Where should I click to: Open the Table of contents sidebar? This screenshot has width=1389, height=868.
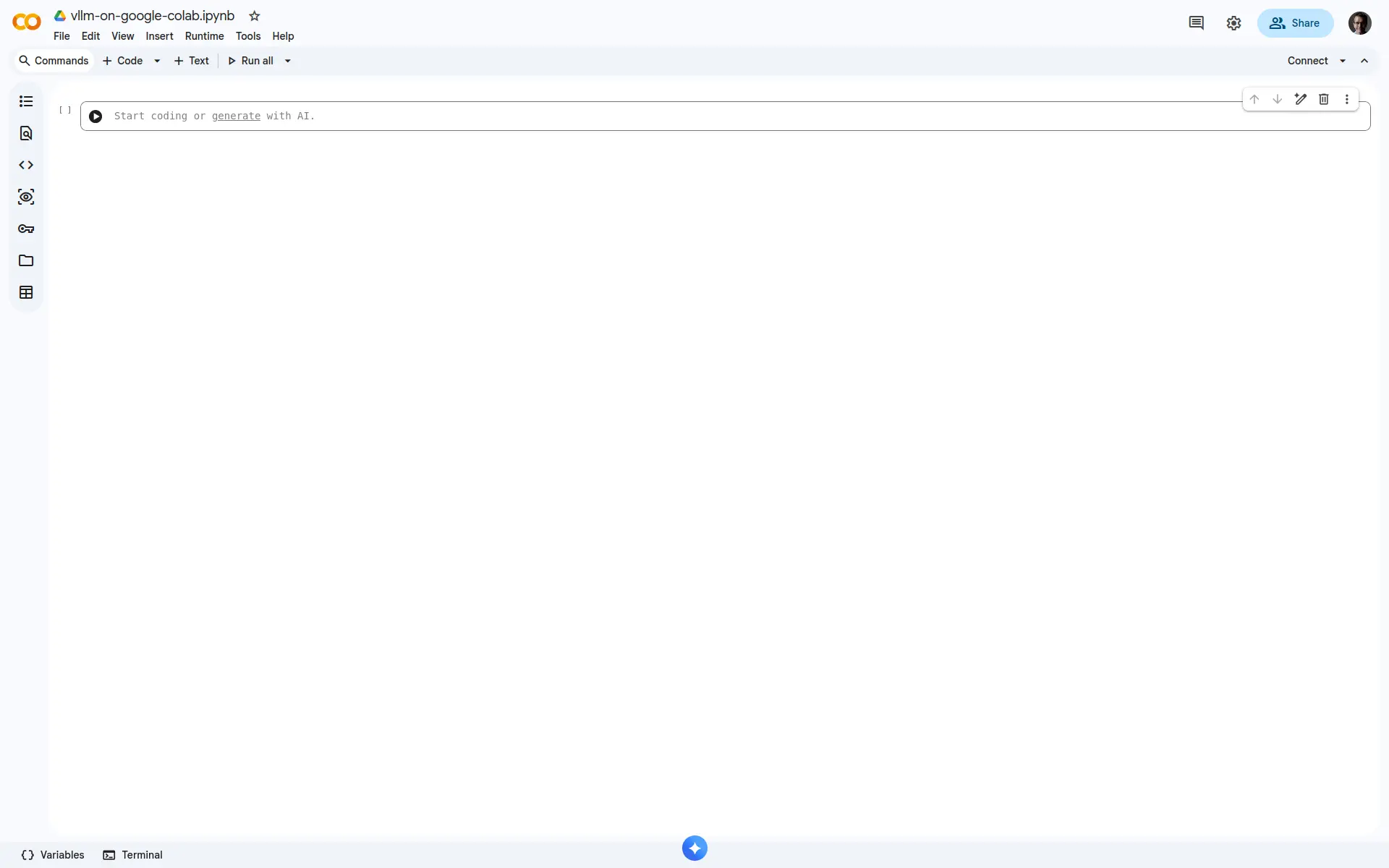(x=26, y=101)
